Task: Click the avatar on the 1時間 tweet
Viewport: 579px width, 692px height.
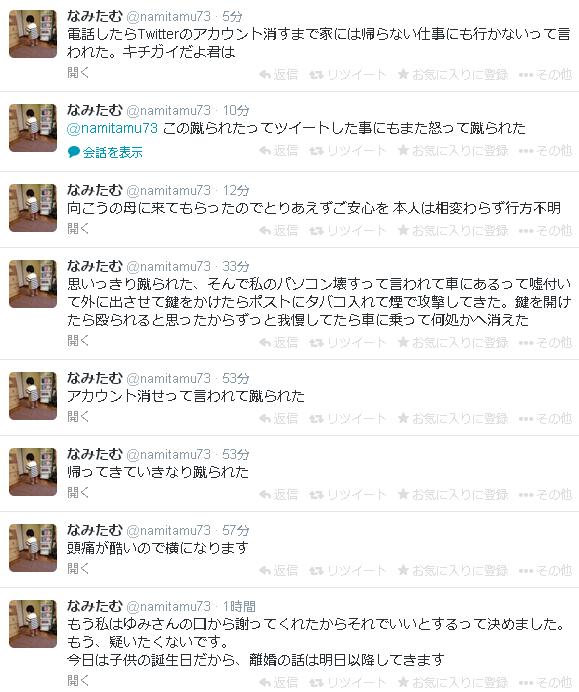Action: 33,624
